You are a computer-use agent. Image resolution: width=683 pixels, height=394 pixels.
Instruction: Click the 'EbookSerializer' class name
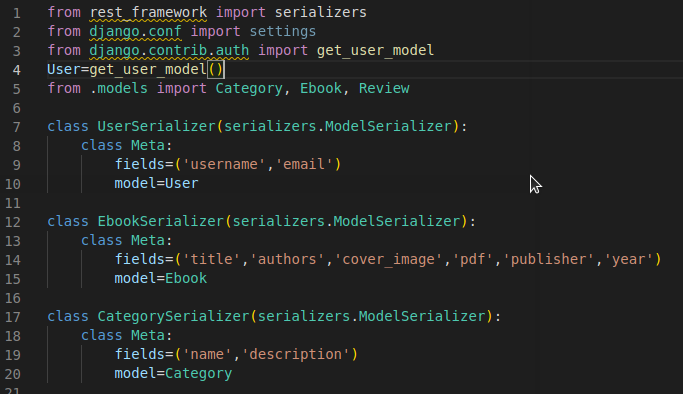pos(161,221)
